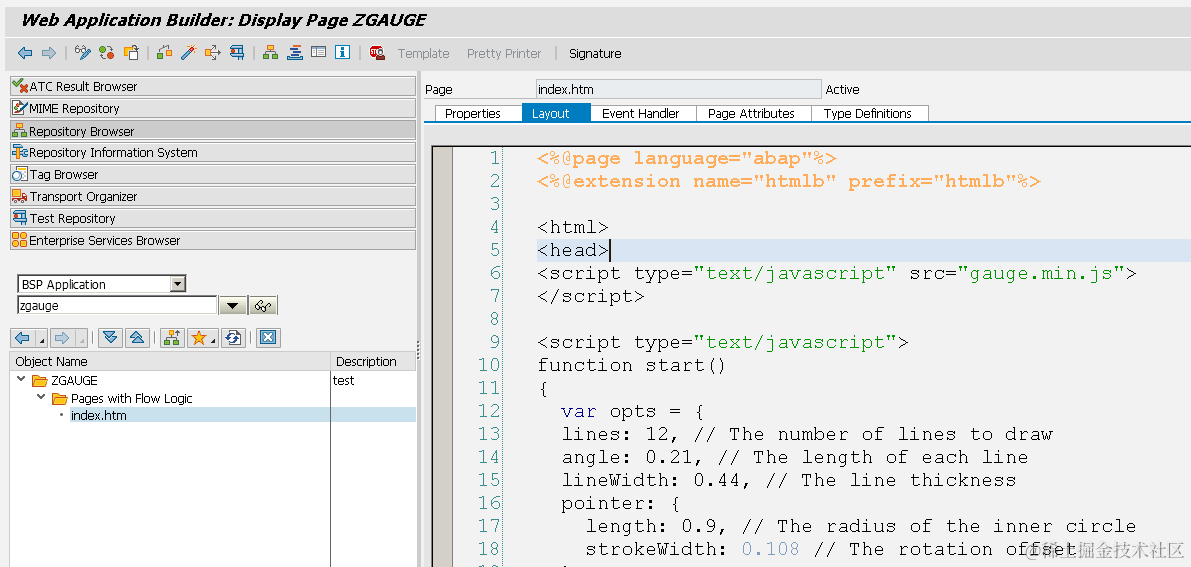Open the blue information icon
The height and width of the screenshot is (567, 1191).
(343, 52)
